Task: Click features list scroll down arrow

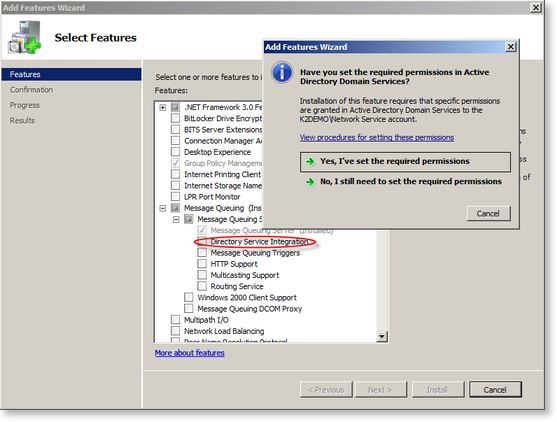Action: pyautogui.click(x=382, y=336)
